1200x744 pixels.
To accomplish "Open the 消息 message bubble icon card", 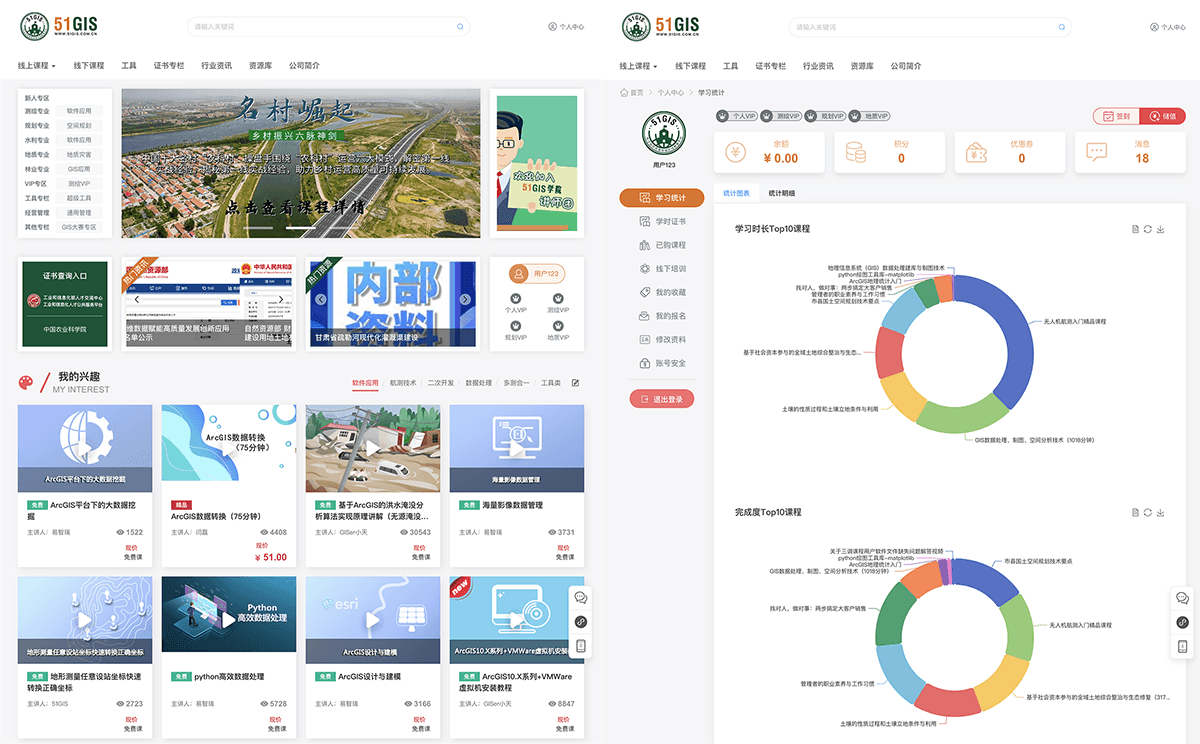I will coord(1097,153).
